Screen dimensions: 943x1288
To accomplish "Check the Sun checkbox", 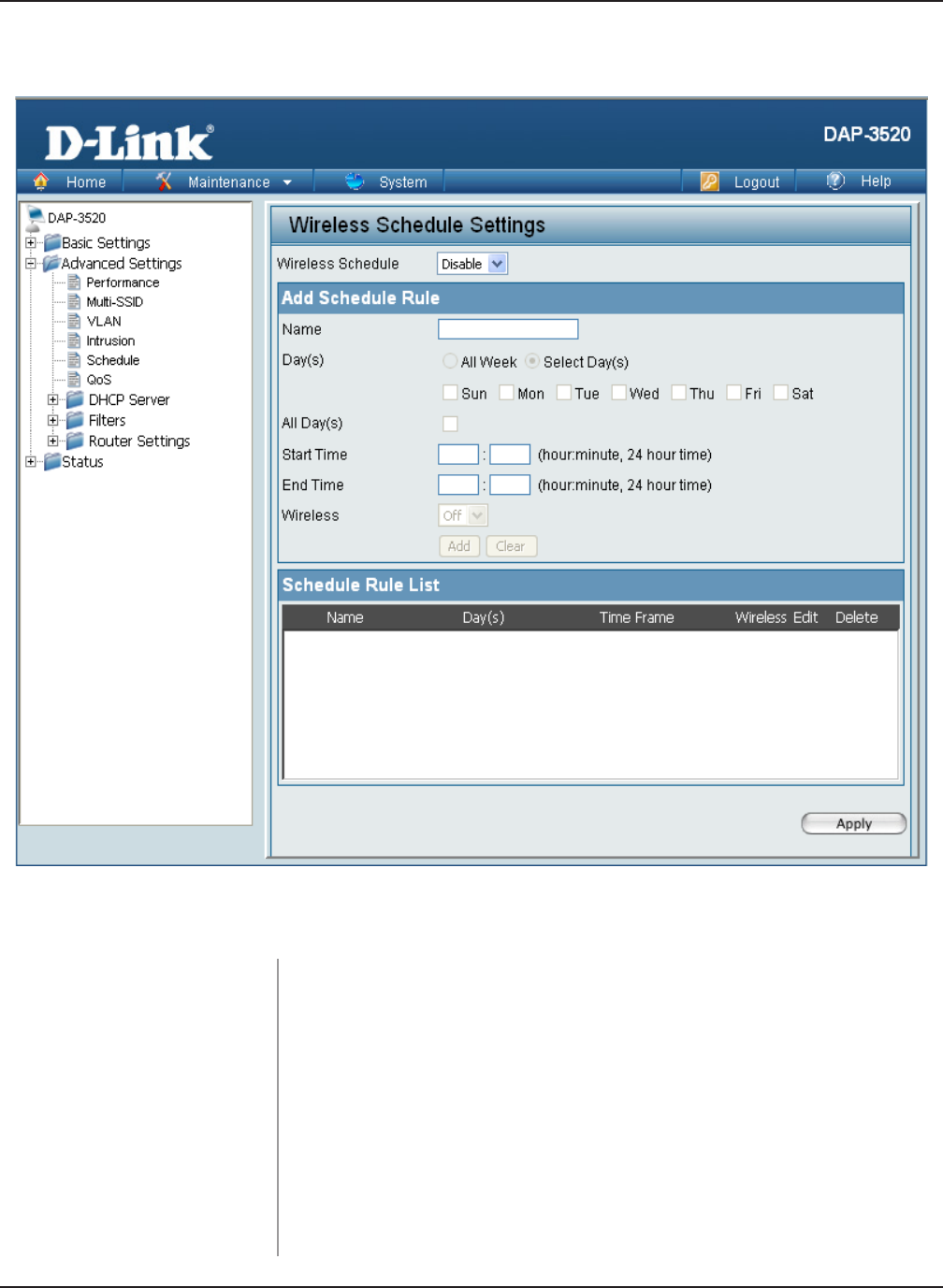I will (x=450, y=393).
